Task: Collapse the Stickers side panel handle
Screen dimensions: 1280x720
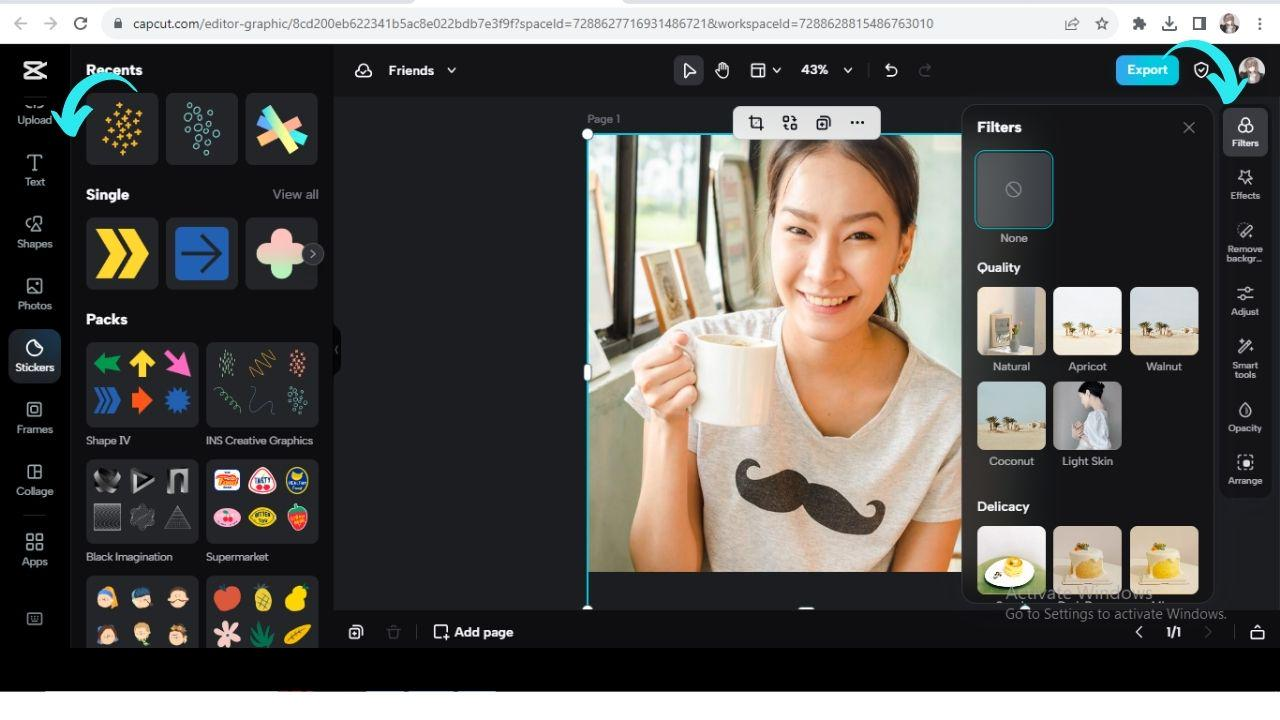Action: (337, 349)
